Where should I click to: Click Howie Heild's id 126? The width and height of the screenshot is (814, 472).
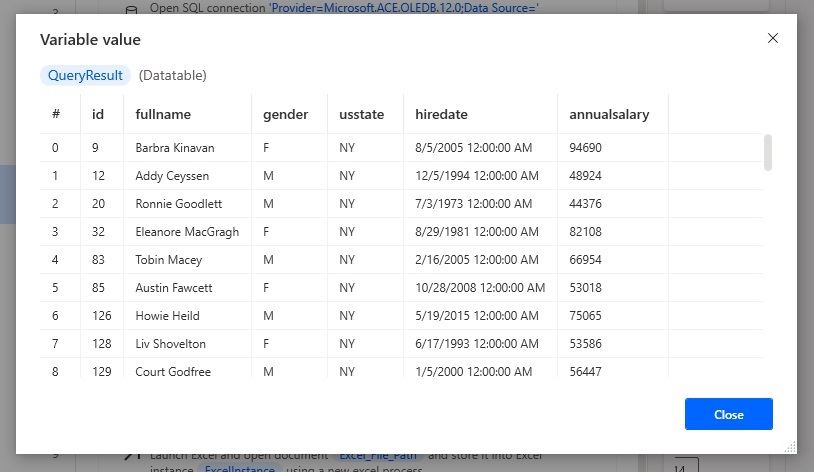[x=102, y=316]
